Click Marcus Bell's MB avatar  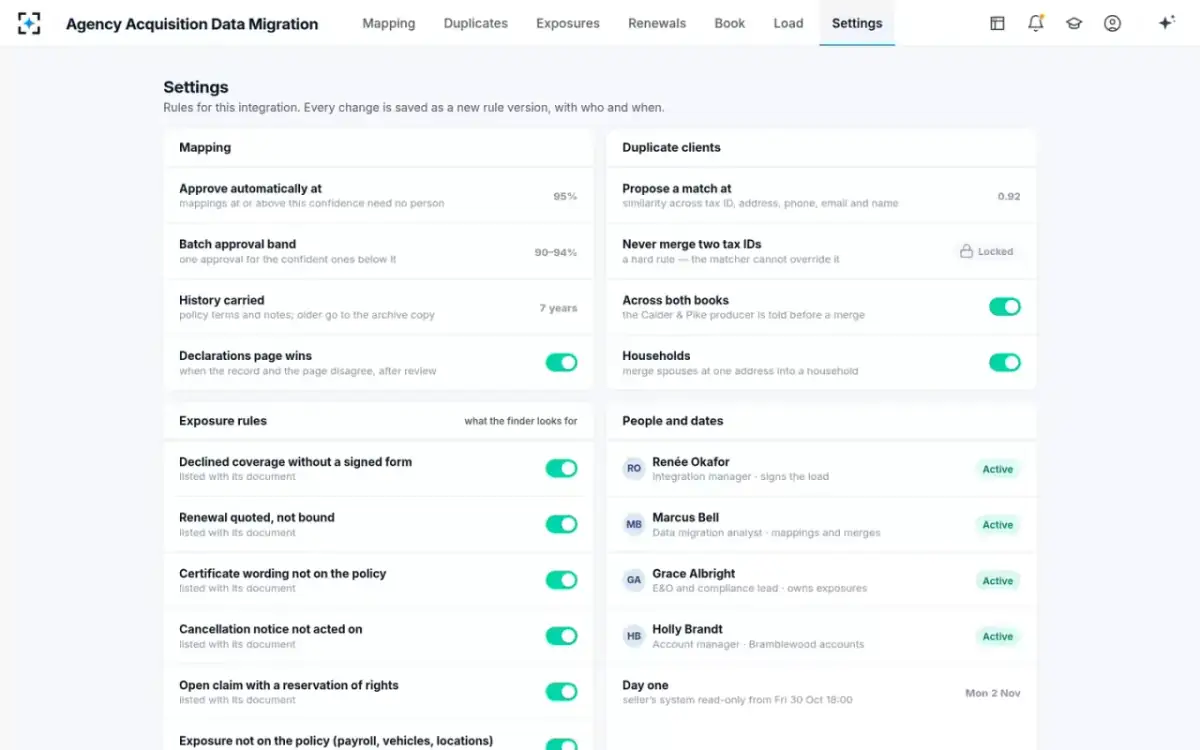[x=634, y=524]
